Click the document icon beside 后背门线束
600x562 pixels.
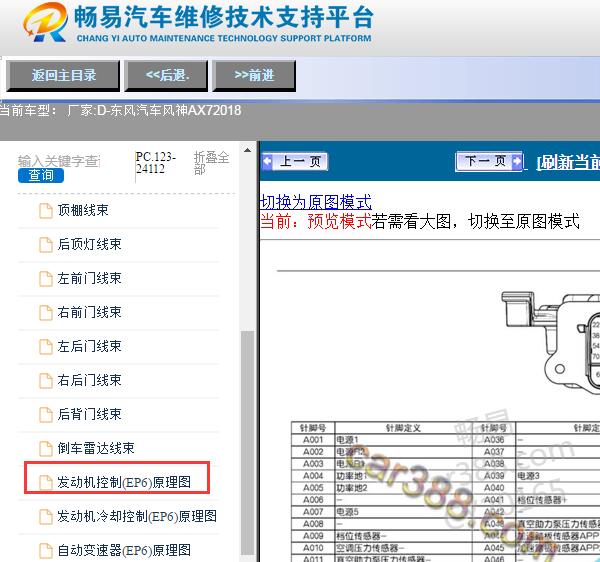[x=46, y=415]
